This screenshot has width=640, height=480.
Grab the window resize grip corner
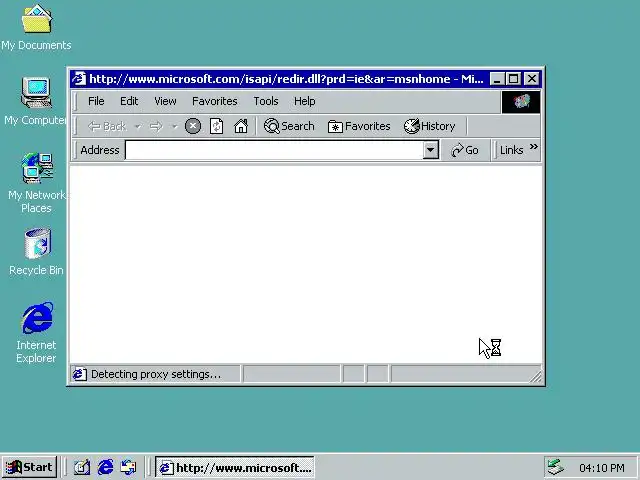(536, 376)
